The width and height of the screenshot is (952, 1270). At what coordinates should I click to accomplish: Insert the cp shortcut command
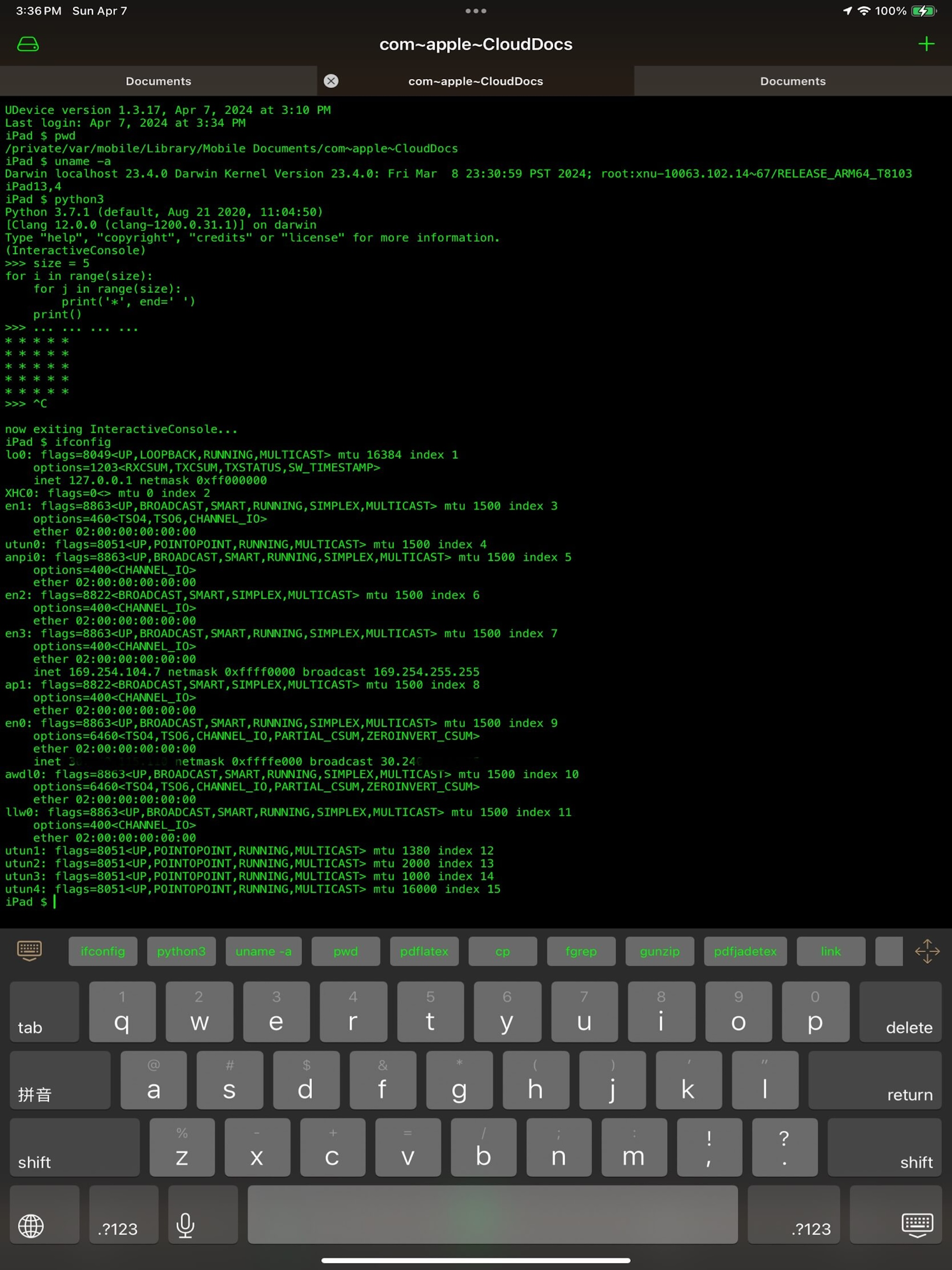tap(503, 952)
